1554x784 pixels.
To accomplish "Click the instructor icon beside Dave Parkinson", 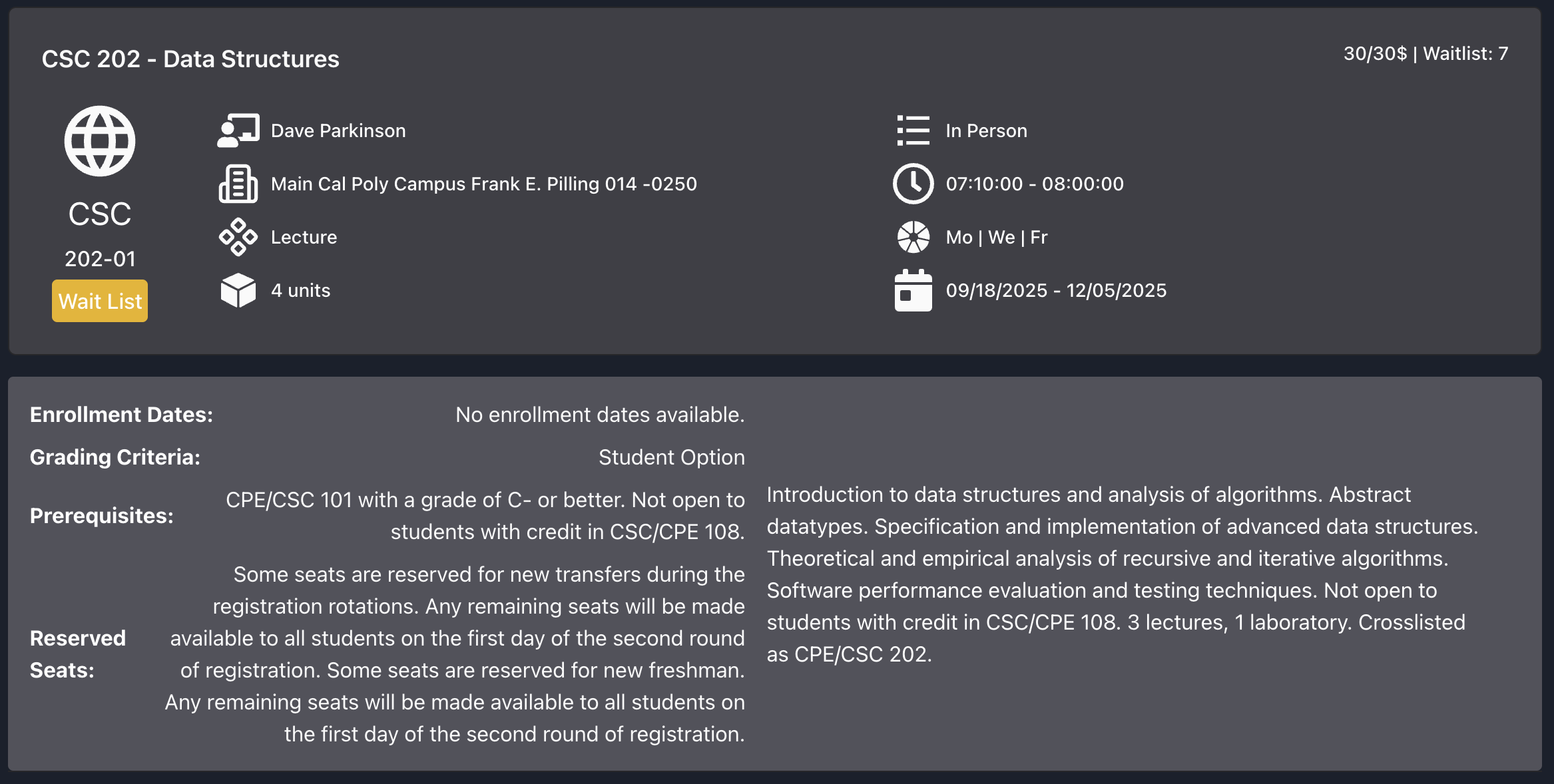I will pyautogui.click(x=238, y=130).
